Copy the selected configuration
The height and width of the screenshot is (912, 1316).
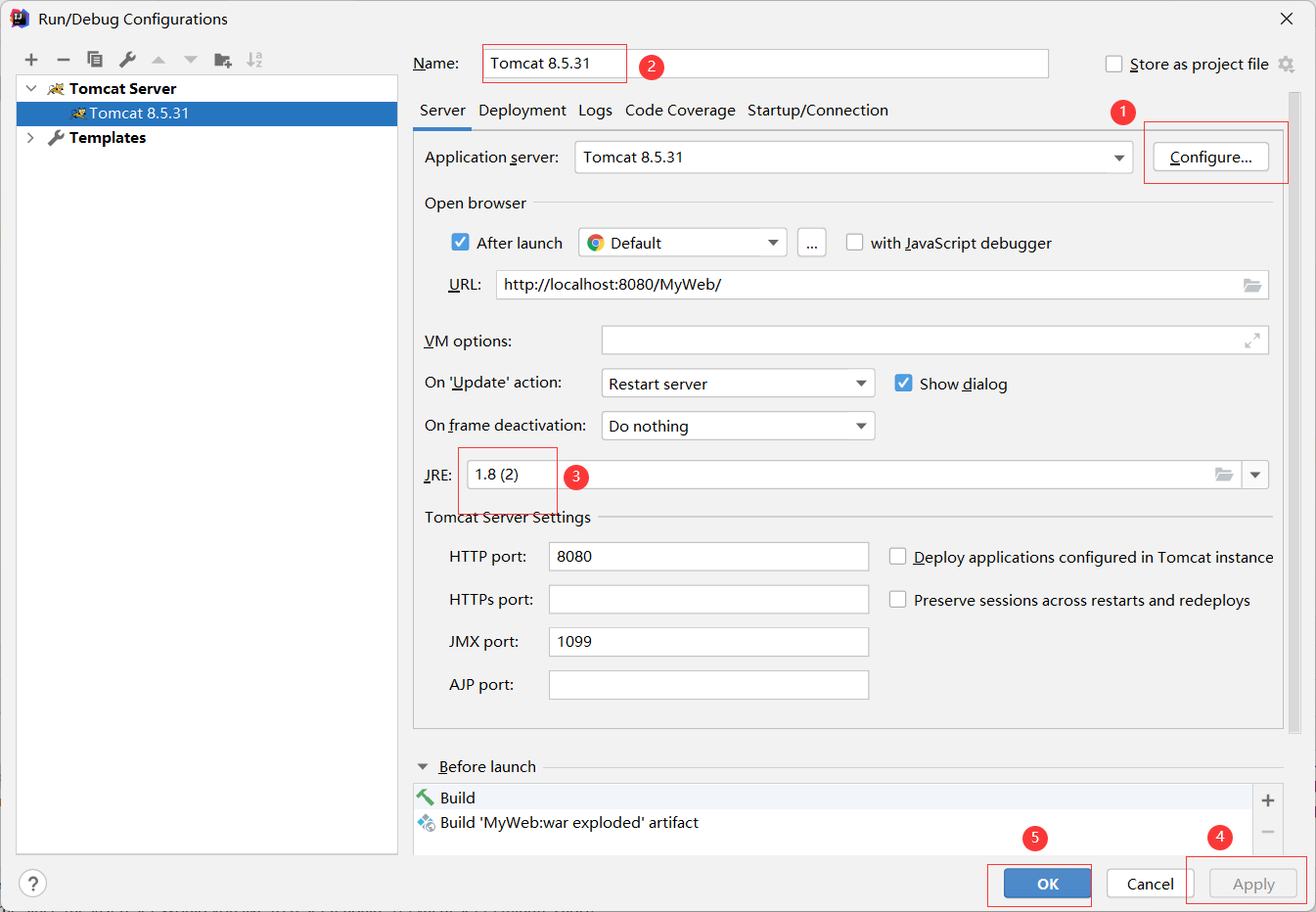[95, 60]
